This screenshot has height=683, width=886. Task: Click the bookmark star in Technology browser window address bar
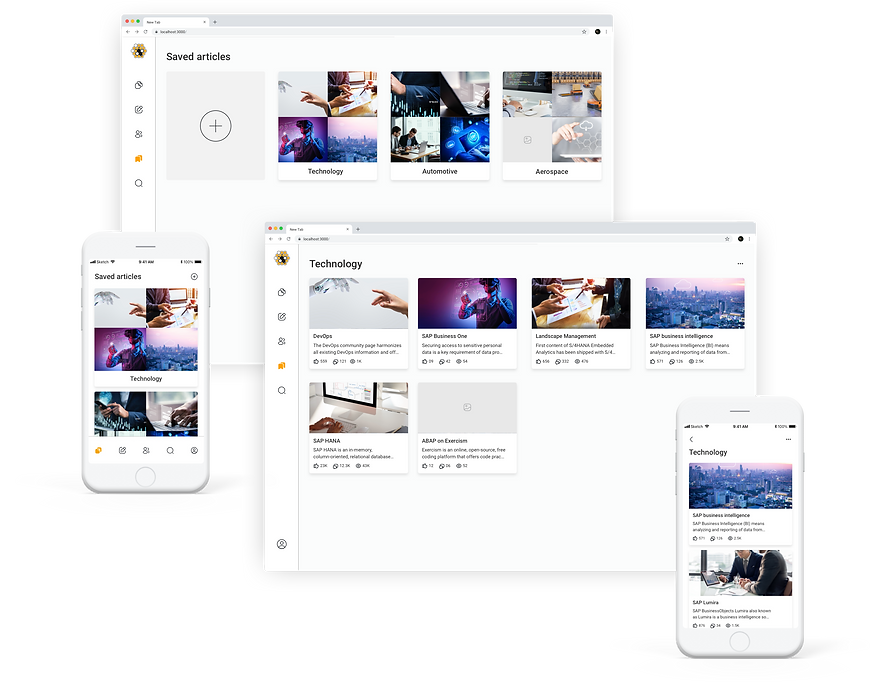(x=727, y=239)
